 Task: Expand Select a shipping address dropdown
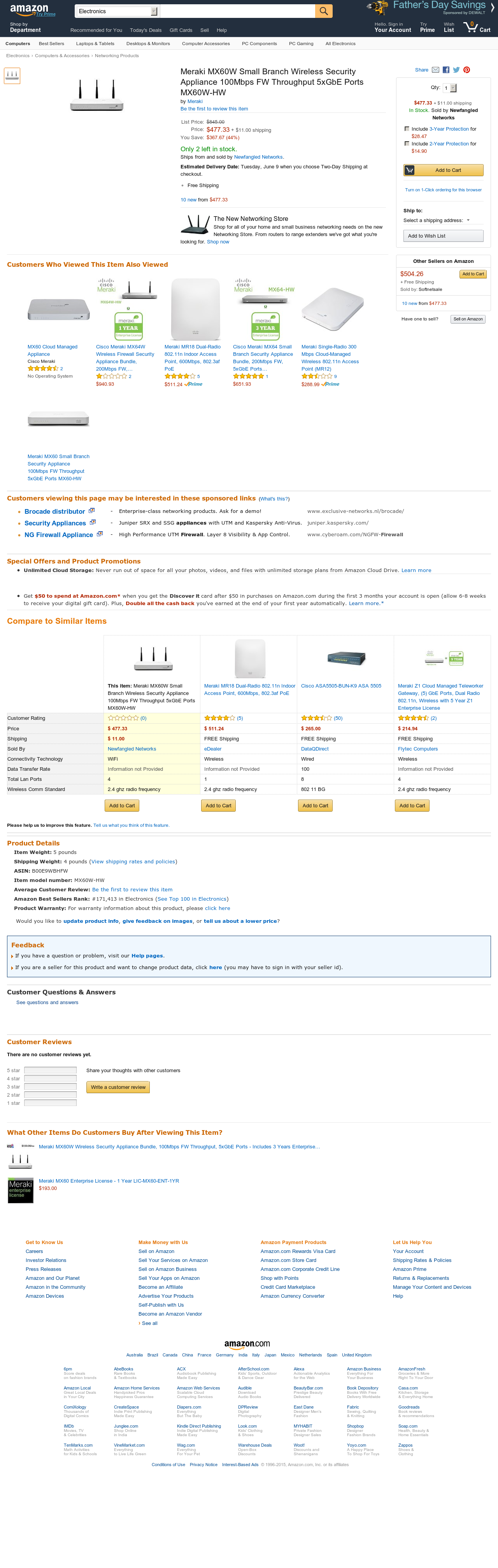[x=437, y=220]
